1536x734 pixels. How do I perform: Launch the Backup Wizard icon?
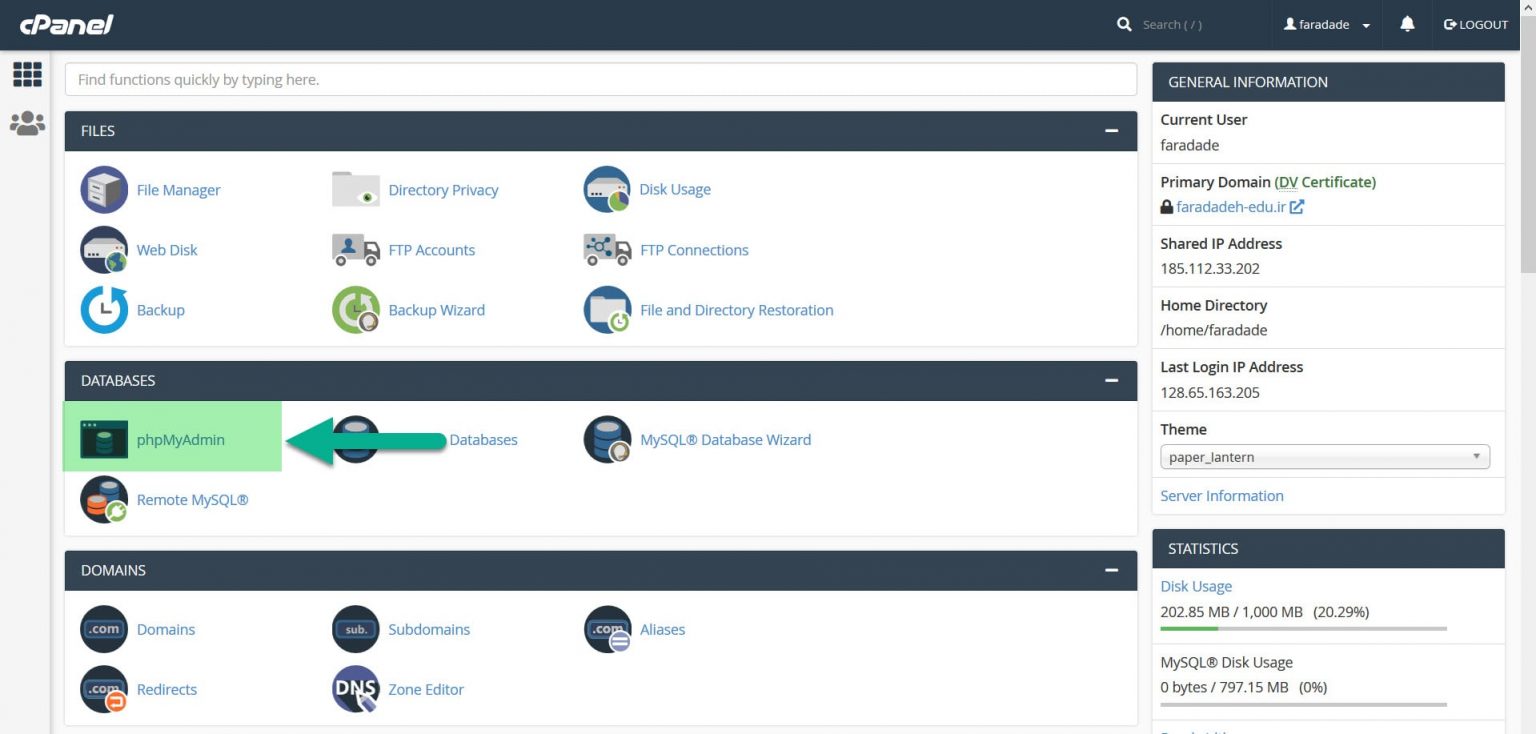pyautogui.click(x=356, y=310)
